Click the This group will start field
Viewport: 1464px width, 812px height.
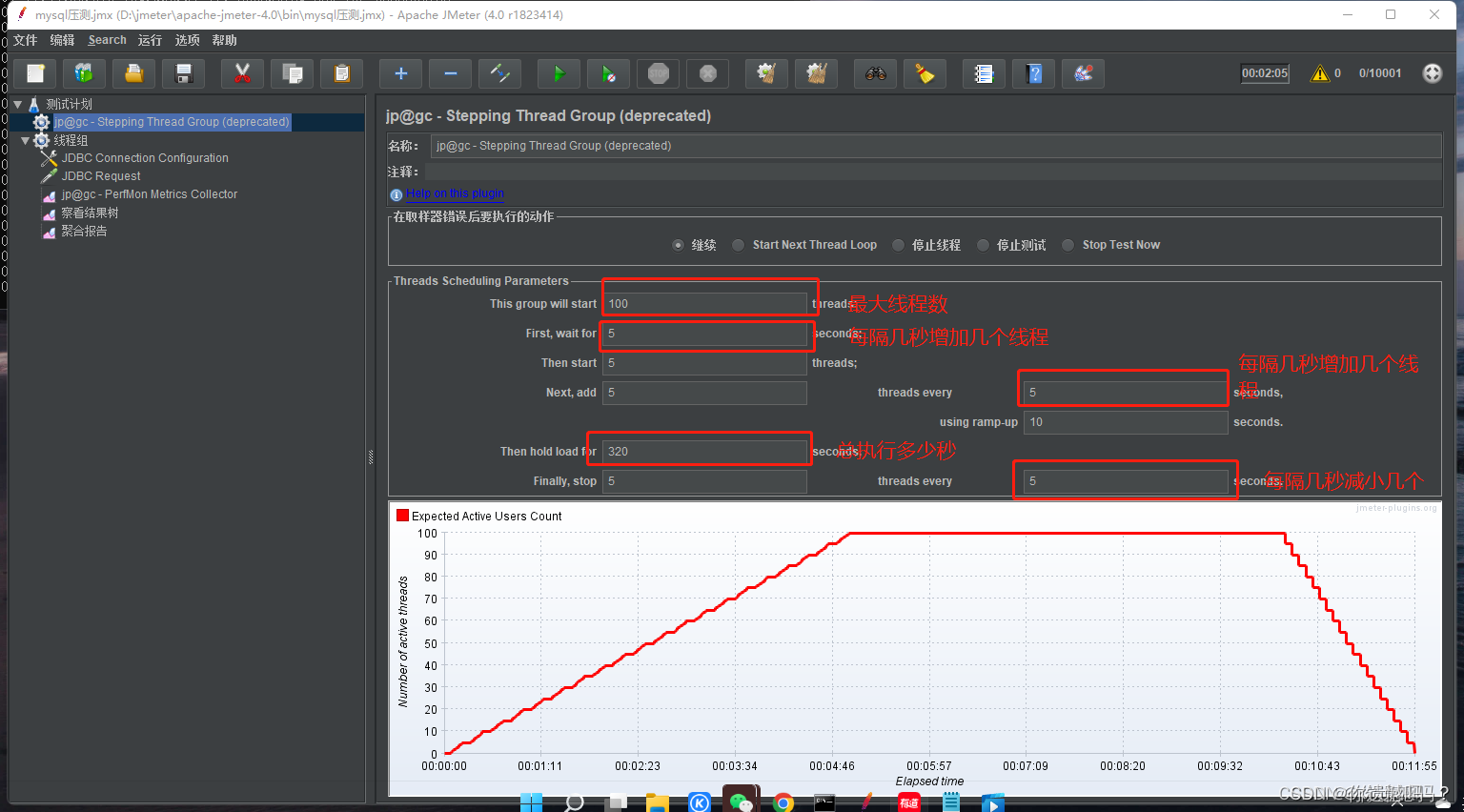[x=704, y=304]
